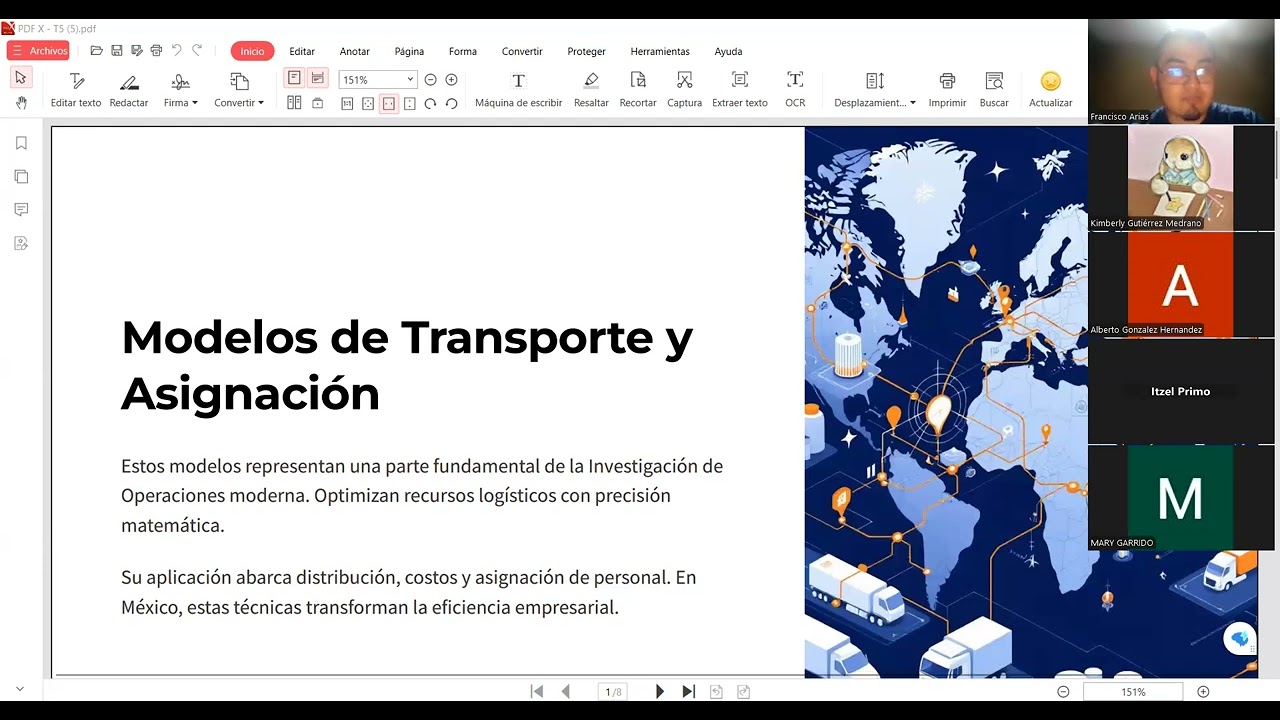The image size is (1280, 720).
Task: Rotate the page clockwise
Action: coord(430,103)
